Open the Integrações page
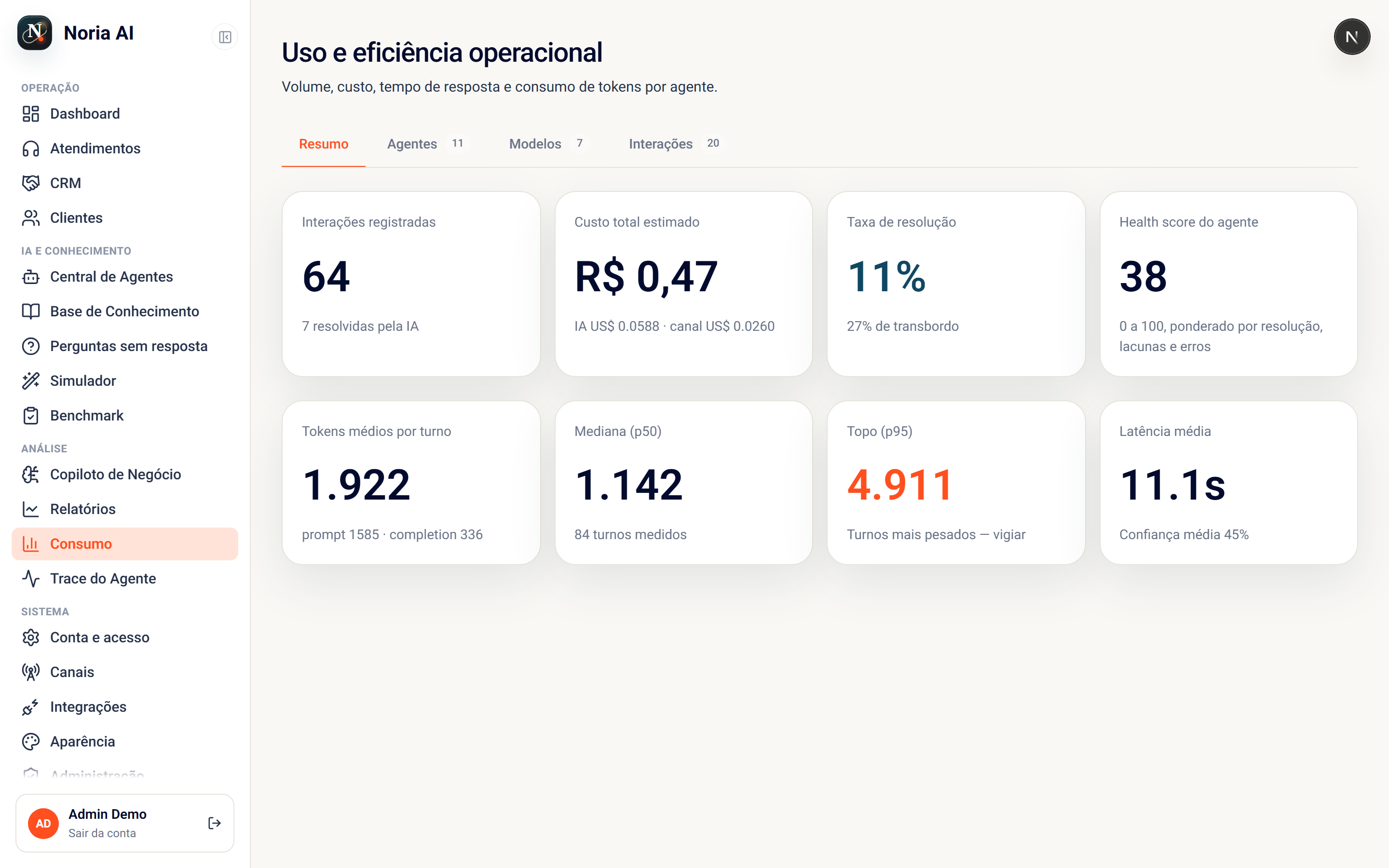The image size is (1389, 868). pos(124,706)
